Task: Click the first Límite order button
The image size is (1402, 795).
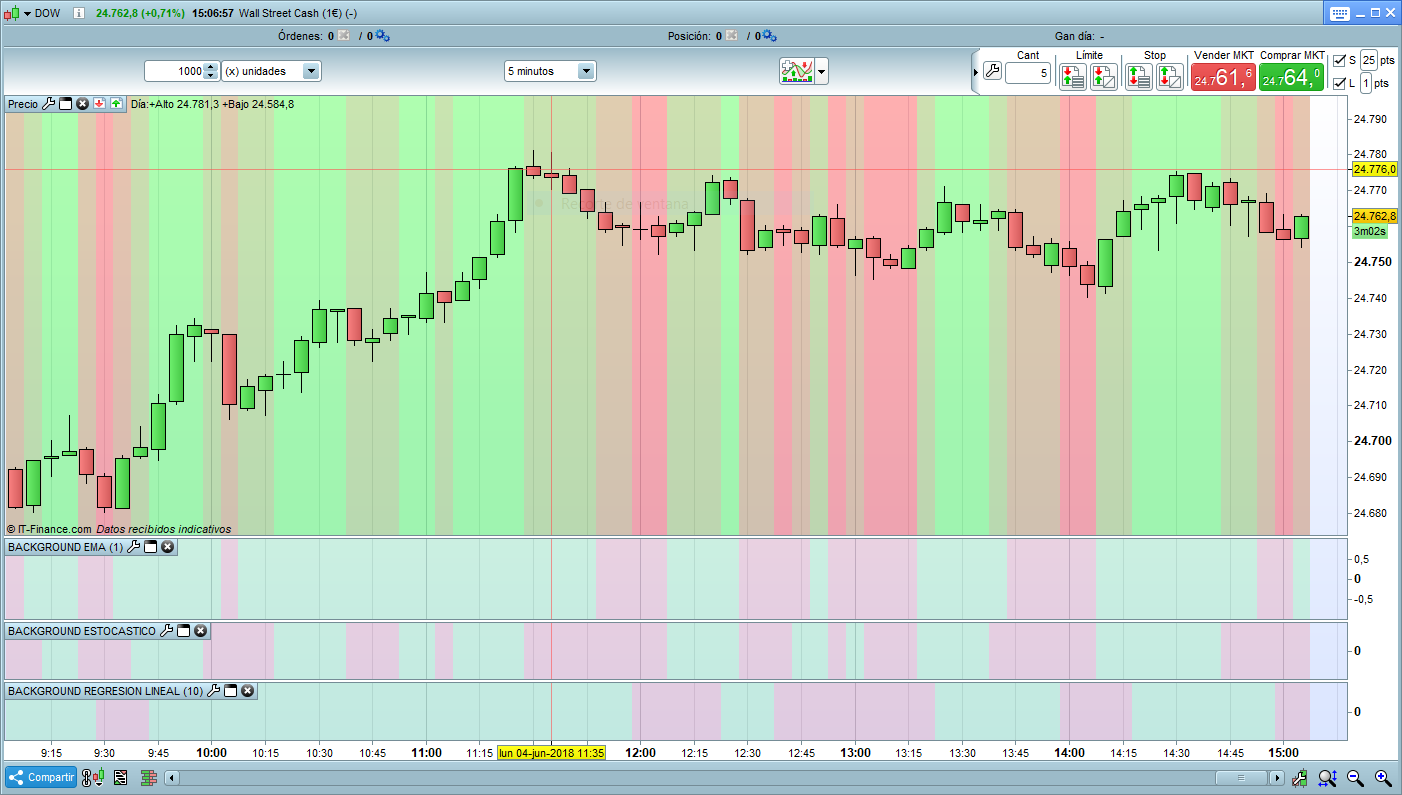Action: [1073, 76]
